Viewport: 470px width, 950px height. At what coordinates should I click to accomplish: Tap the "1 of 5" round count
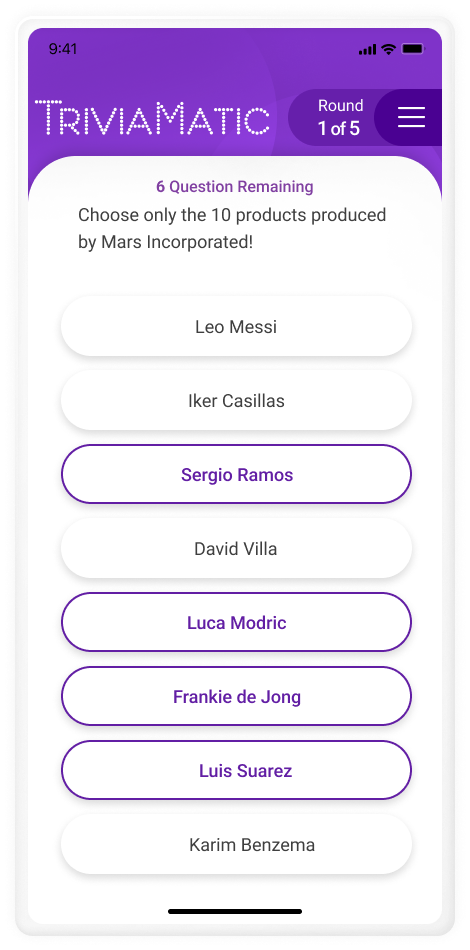339,128
